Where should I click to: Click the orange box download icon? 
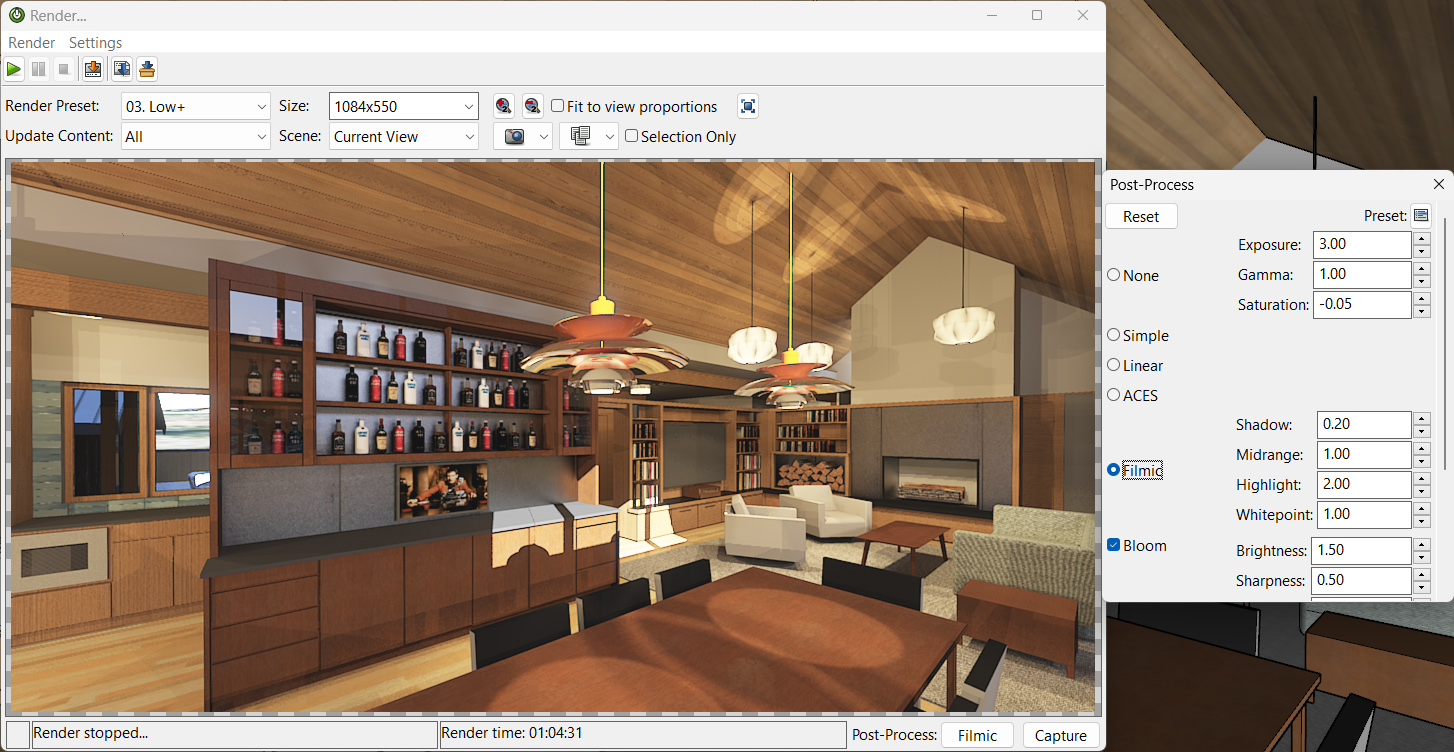point(147,69)
